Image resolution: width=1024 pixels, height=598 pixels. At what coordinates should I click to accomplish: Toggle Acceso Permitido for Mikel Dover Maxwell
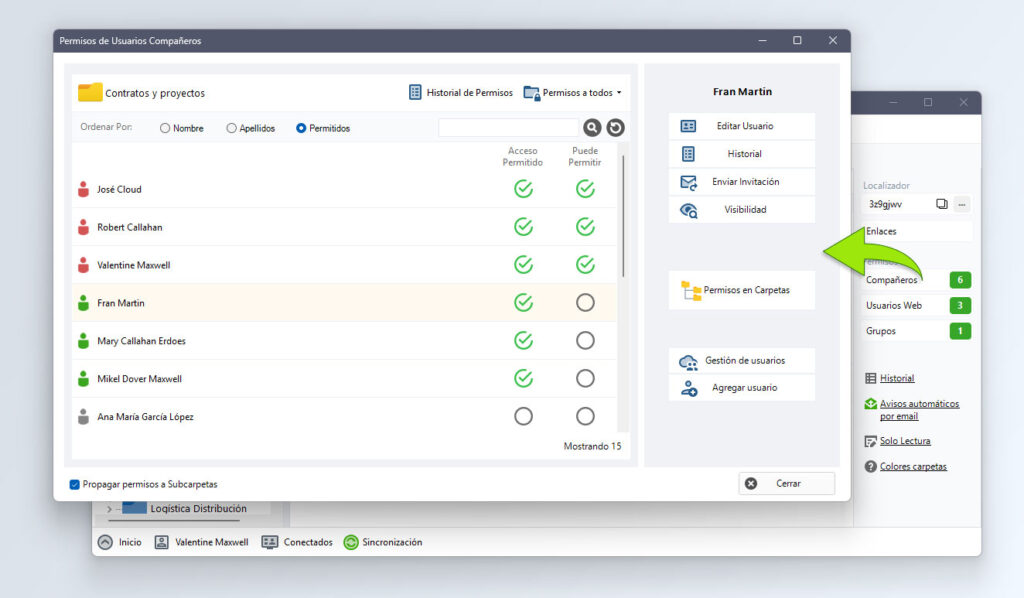pos(523,379)
